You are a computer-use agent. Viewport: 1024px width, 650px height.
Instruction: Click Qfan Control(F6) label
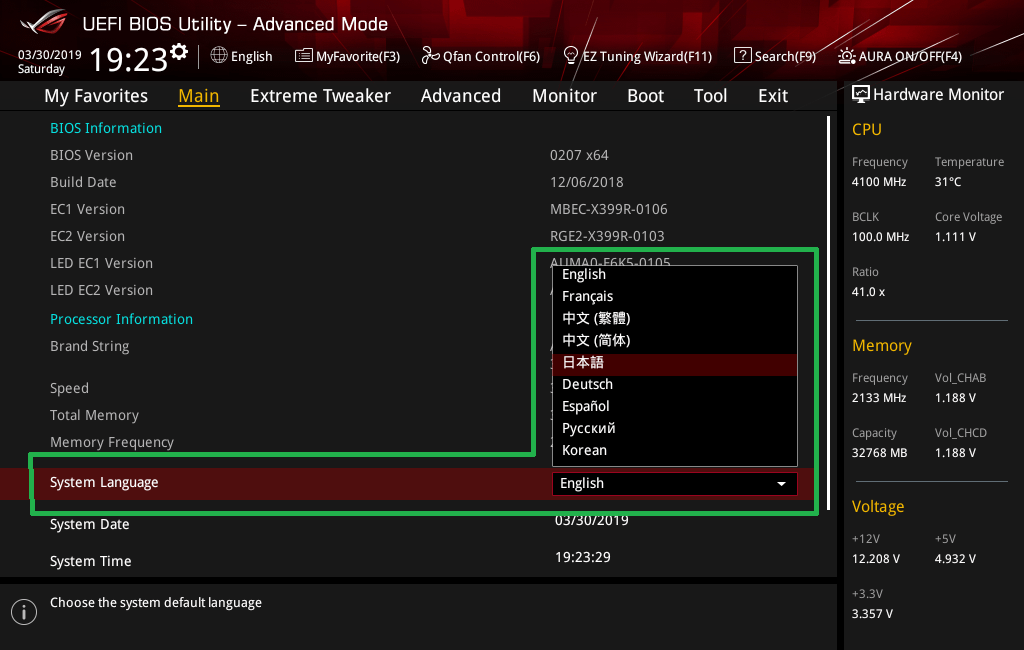click(491, 56)
